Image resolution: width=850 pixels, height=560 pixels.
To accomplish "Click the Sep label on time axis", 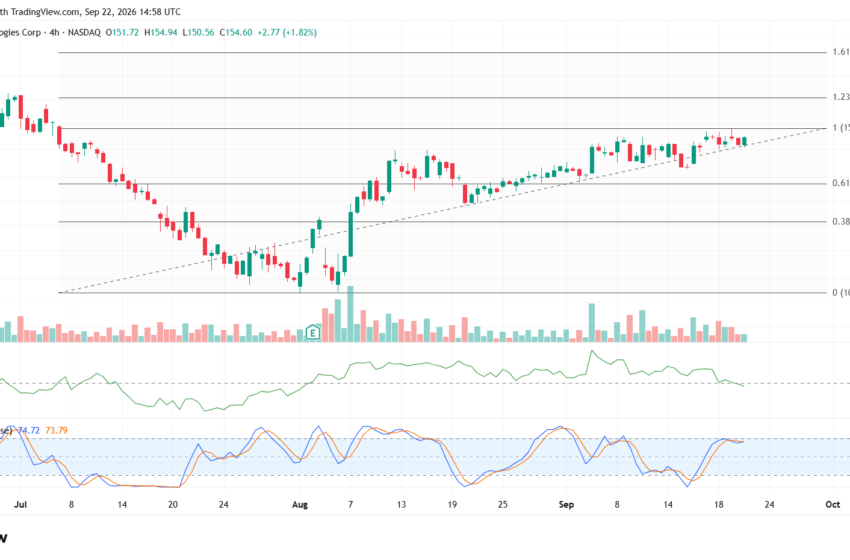I will 566,505.
